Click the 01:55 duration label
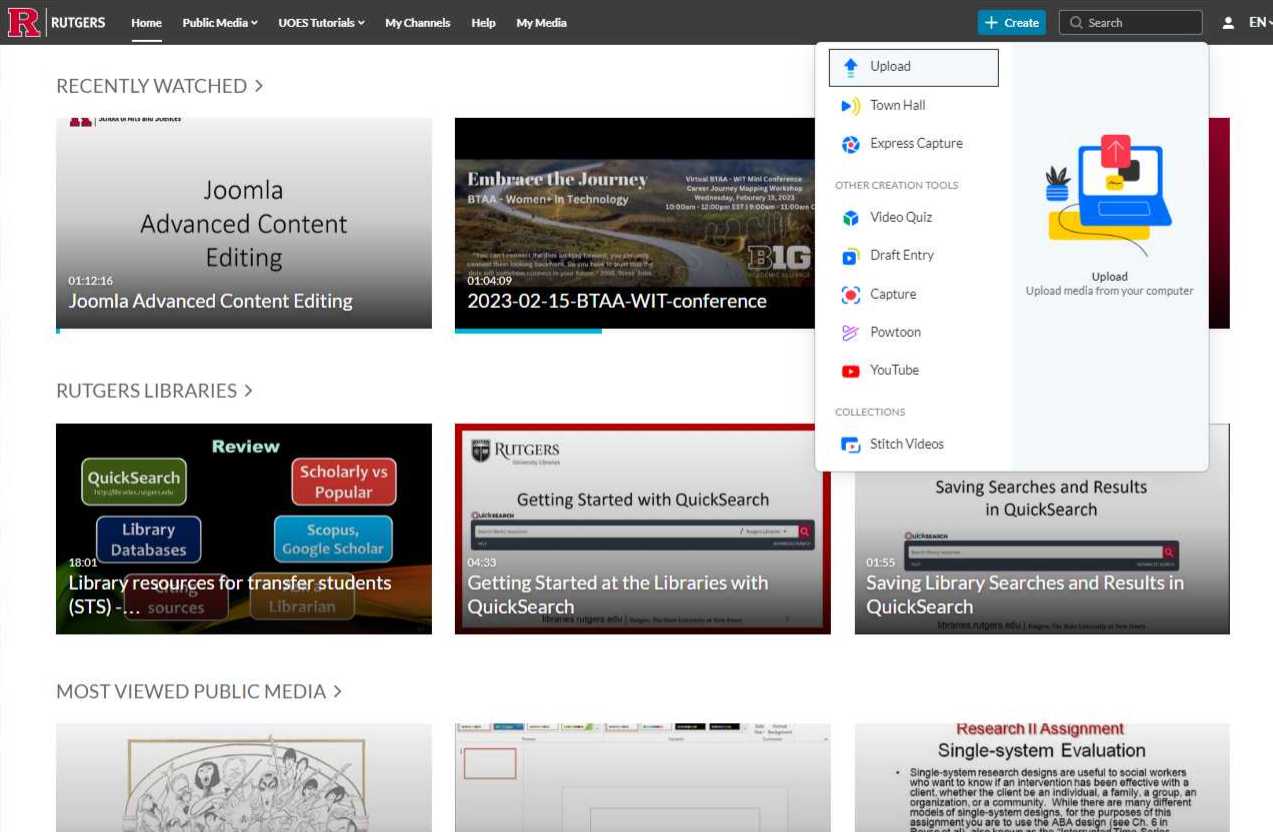This screenshot has height=832, width=1273. [880, 563]
